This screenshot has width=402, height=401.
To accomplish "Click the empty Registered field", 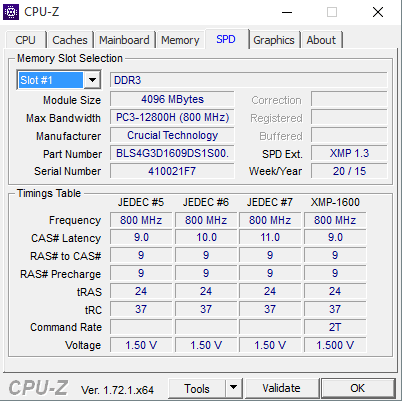I will 349,117.
